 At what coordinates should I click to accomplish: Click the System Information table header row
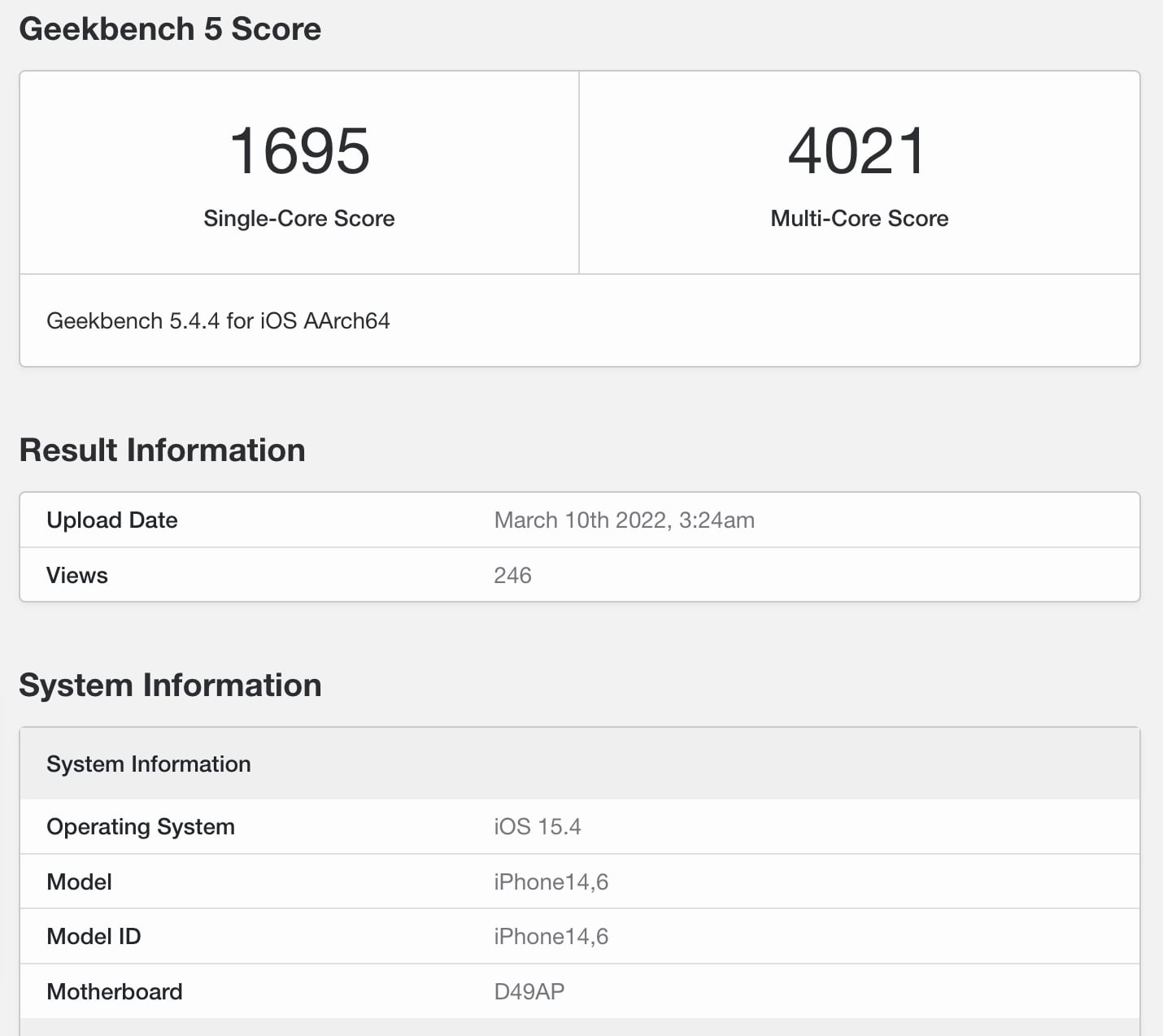click(x=149, y=764)
